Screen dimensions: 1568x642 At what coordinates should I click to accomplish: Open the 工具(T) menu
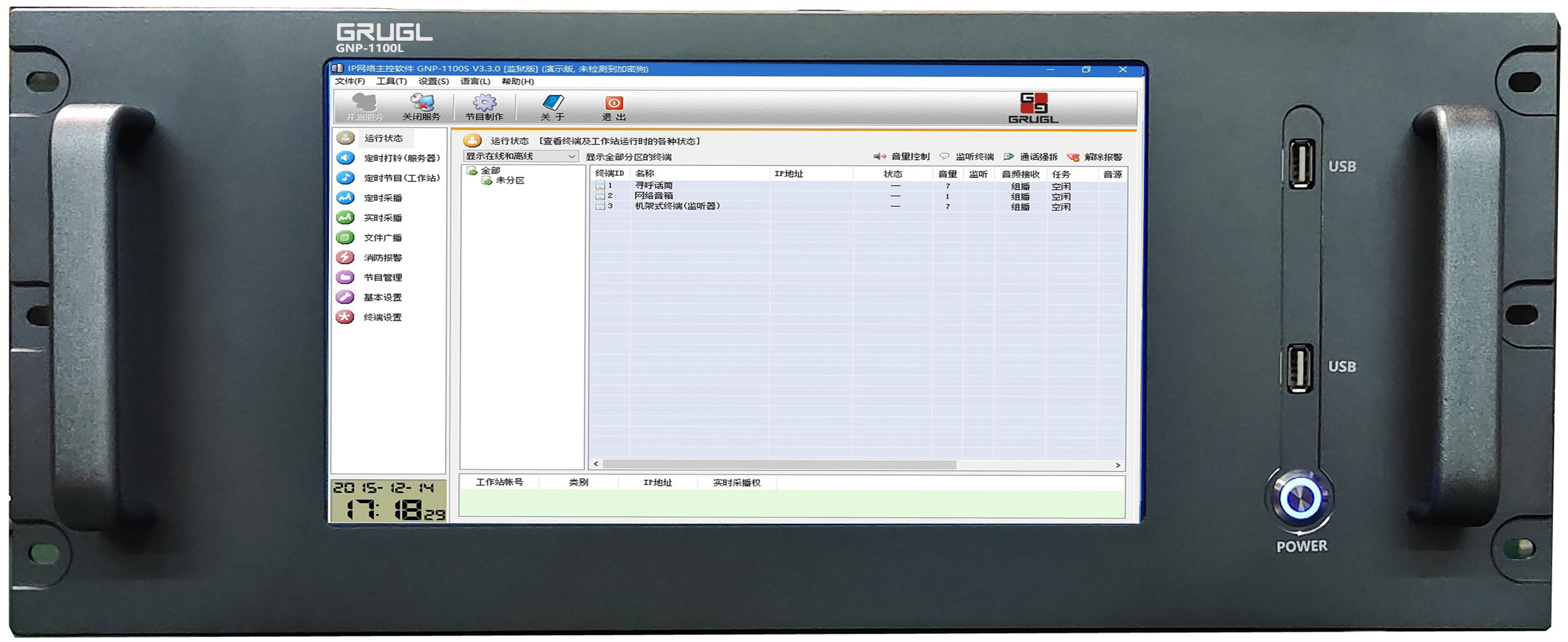pos(392,81)
